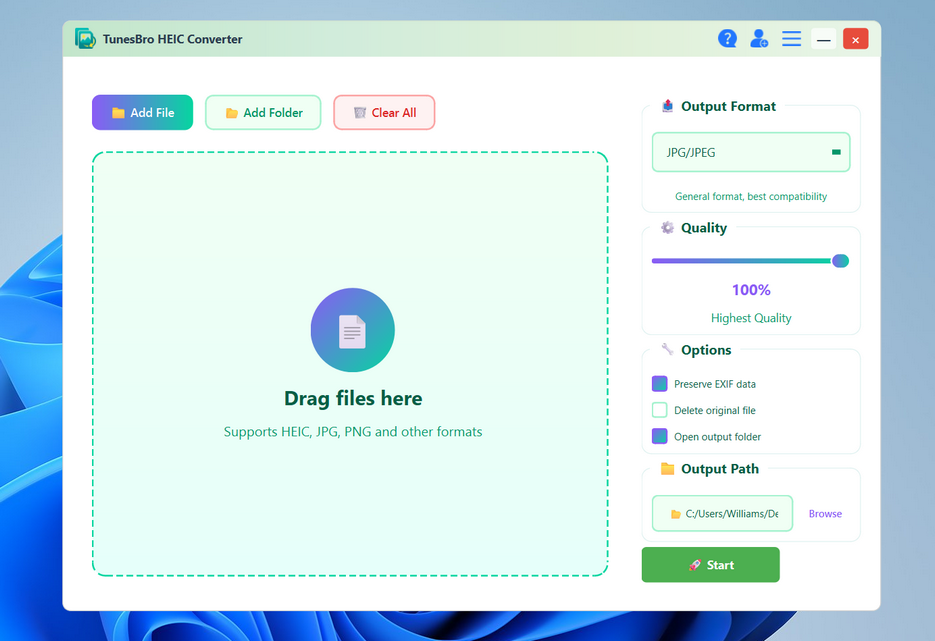This screenshot has width=935, height=641.
Task: Click the gear icon beside Quality
Action: (x=666, y=228)
